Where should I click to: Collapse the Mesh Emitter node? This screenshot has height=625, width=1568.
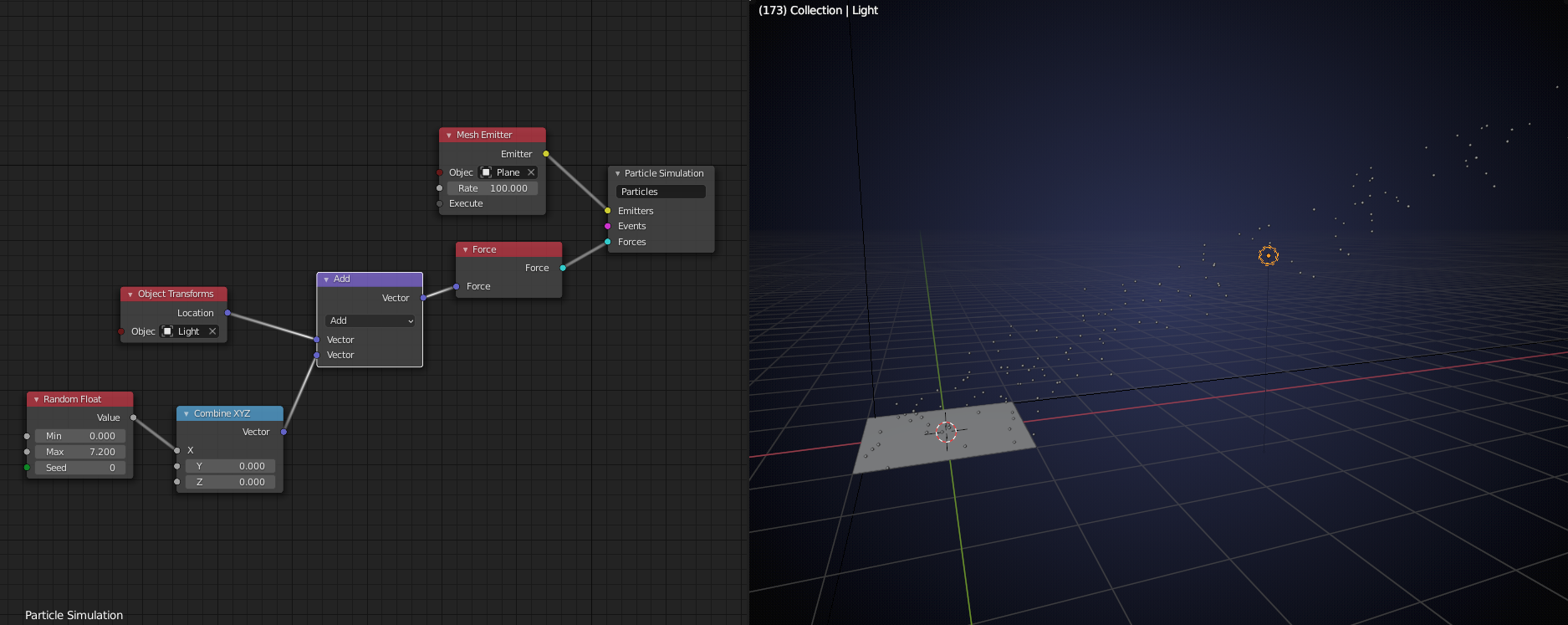click(x=449, y=135)
